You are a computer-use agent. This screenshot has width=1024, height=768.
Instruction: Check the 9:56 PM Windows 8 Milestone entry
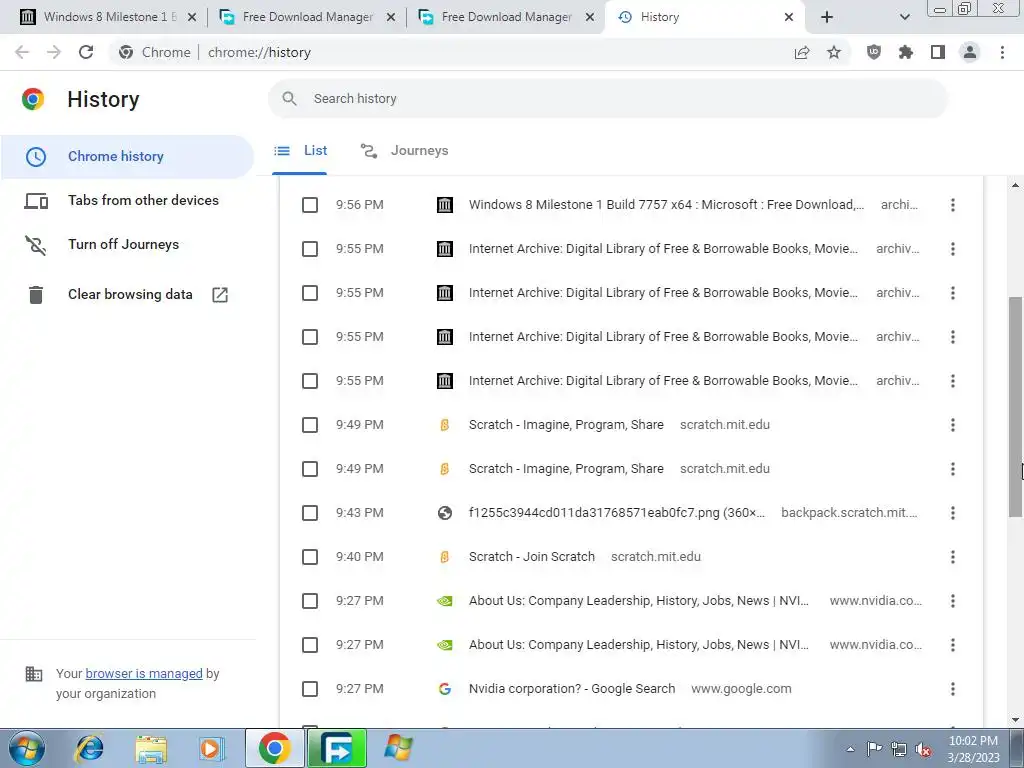[x=310, y=205]
